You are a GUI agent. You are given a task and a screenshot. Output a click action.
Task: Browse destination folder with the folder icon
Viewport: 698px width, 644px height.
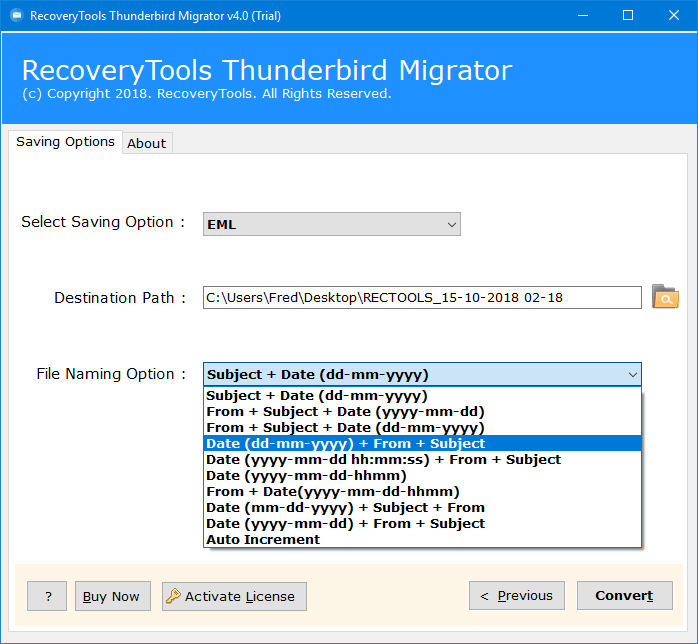point(665,297)
